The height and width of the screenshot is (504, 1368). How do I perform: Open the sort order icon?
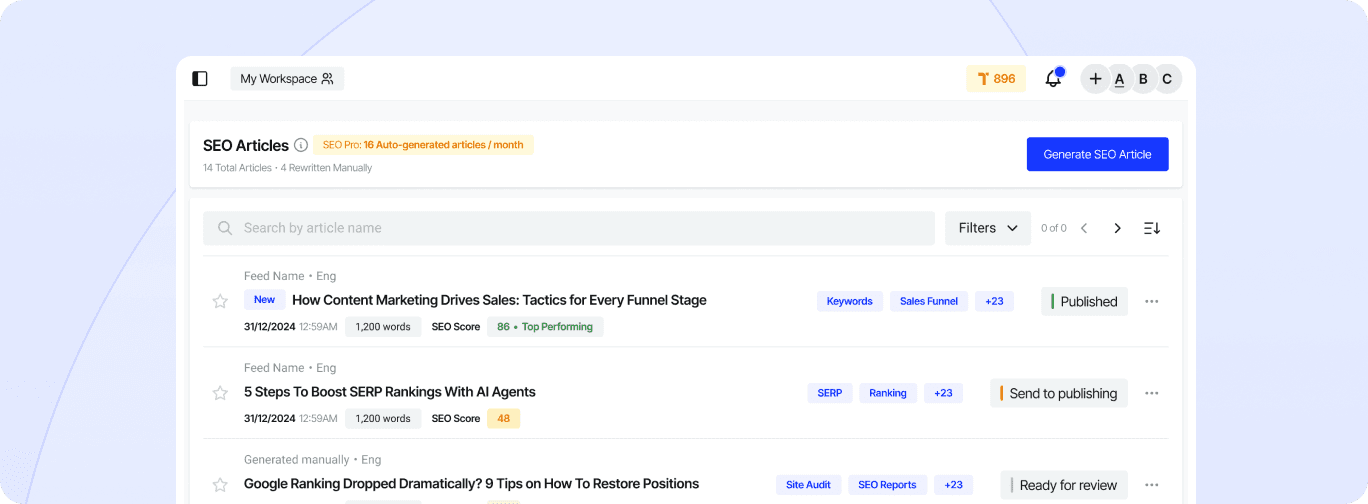coord(1152,228)
